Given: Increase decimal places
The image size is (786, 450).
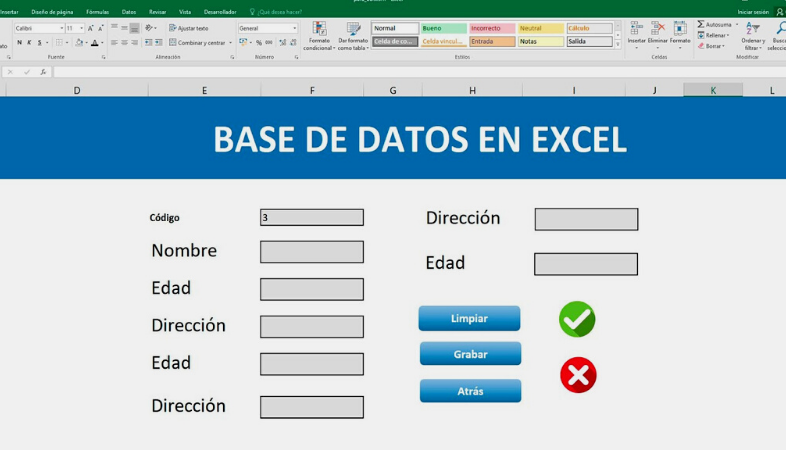Looking at the screenshot, I should (x=283, y=43).
